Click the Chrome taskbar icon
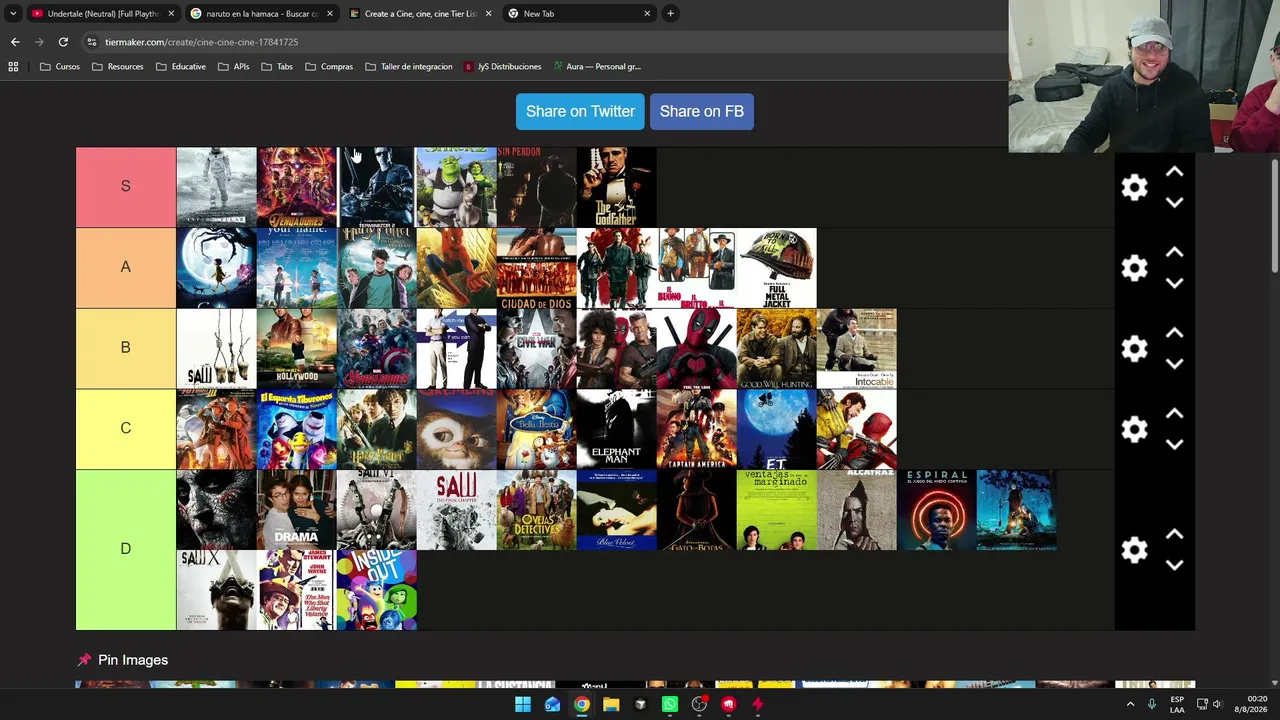 click(x=581, y=704)
